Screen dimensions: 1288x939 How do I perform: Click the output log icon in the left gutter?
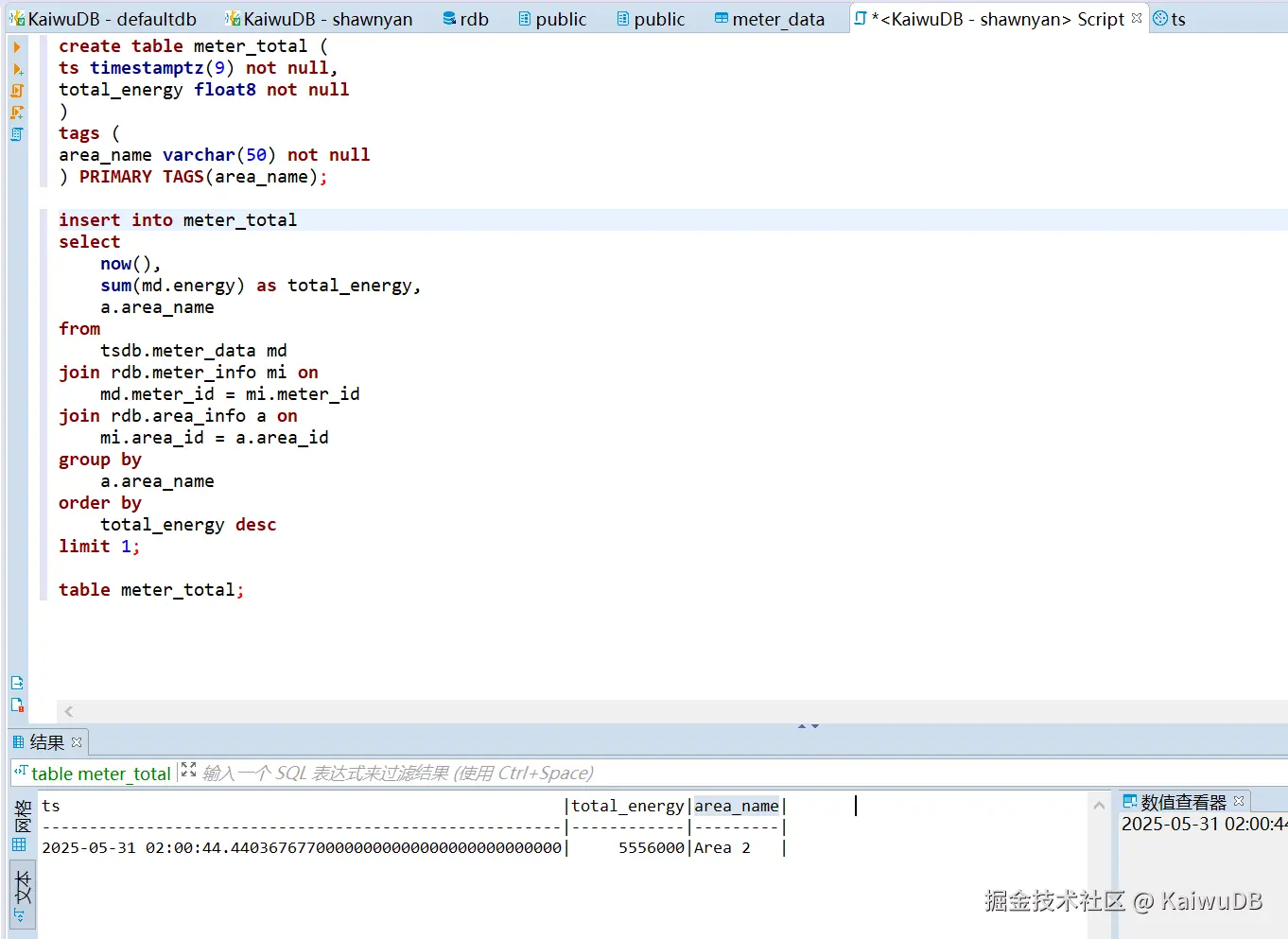click(x=17, y=683)
